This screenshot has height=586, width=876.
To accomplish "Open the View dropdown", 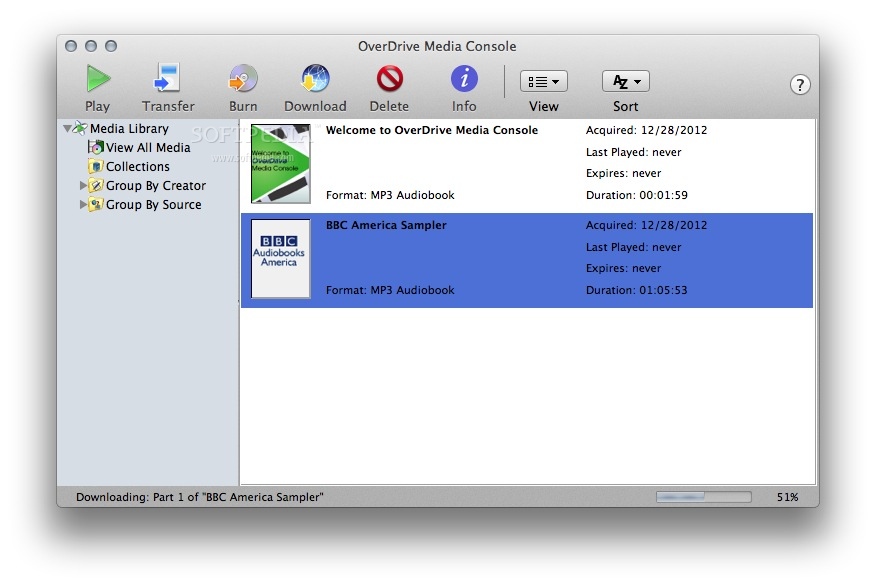I will tap(543, 80).
